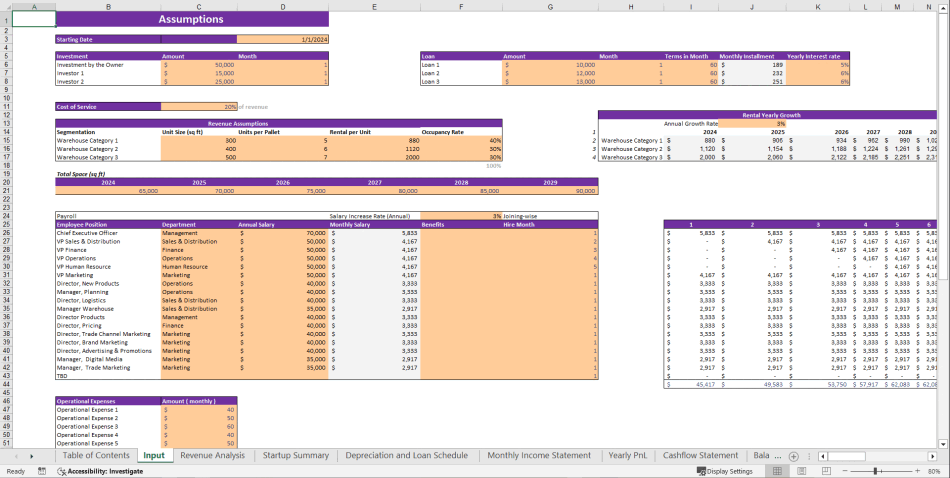Go to the Monthly Income Statement tab
The width and height of the screenshot is (950, 478).
click(540, 455)
